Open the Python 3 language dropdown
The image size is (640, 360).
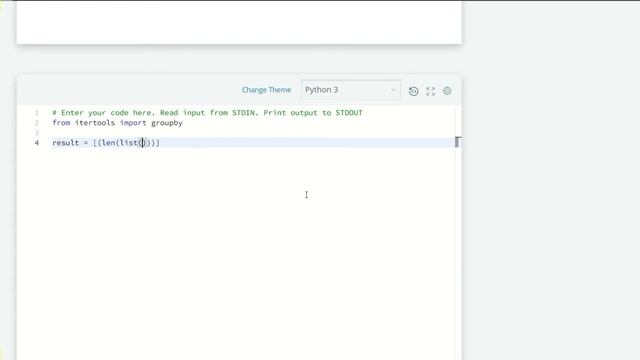351,90
